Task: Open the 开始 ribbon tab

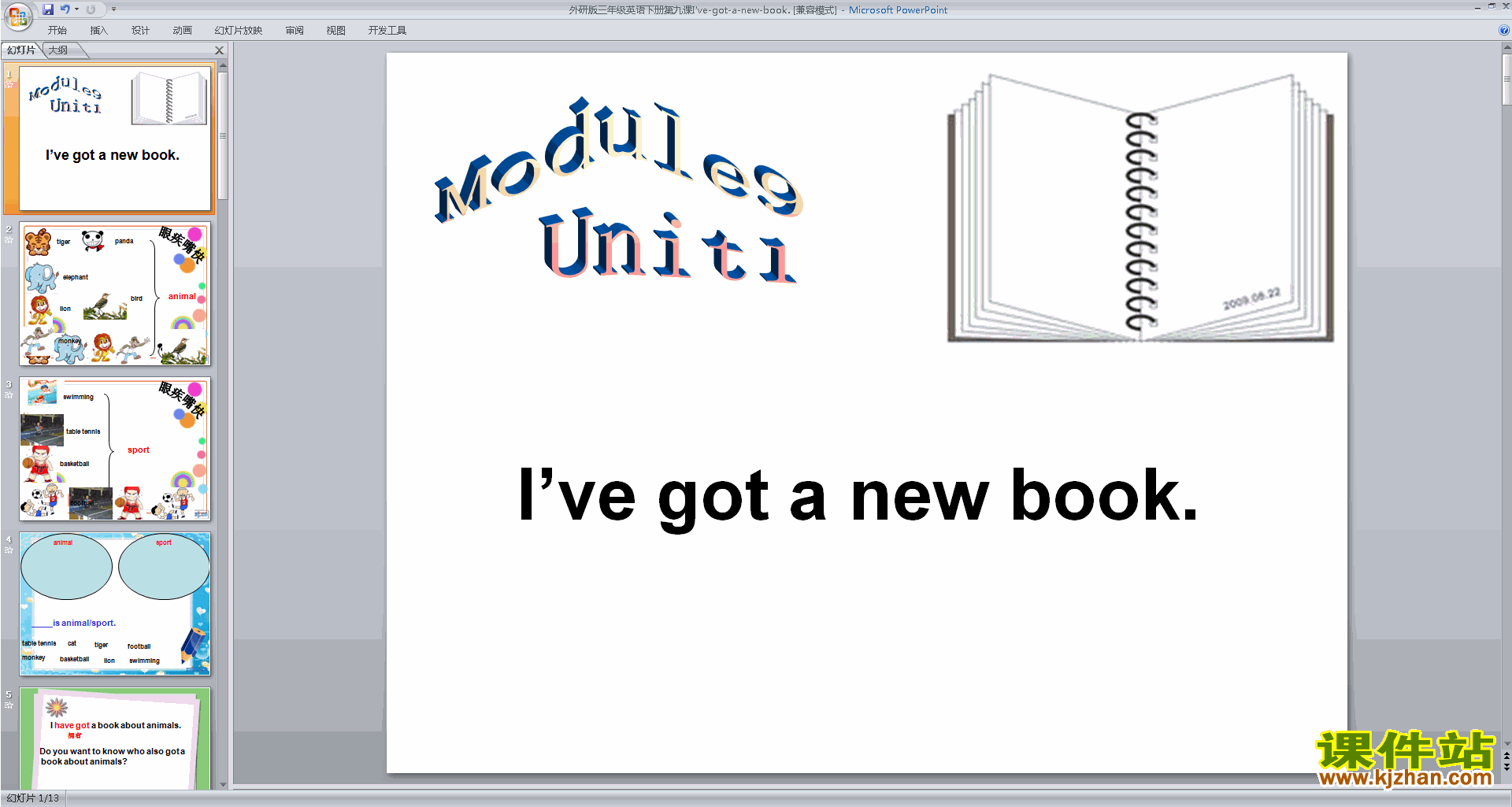Action: point(57,31)
